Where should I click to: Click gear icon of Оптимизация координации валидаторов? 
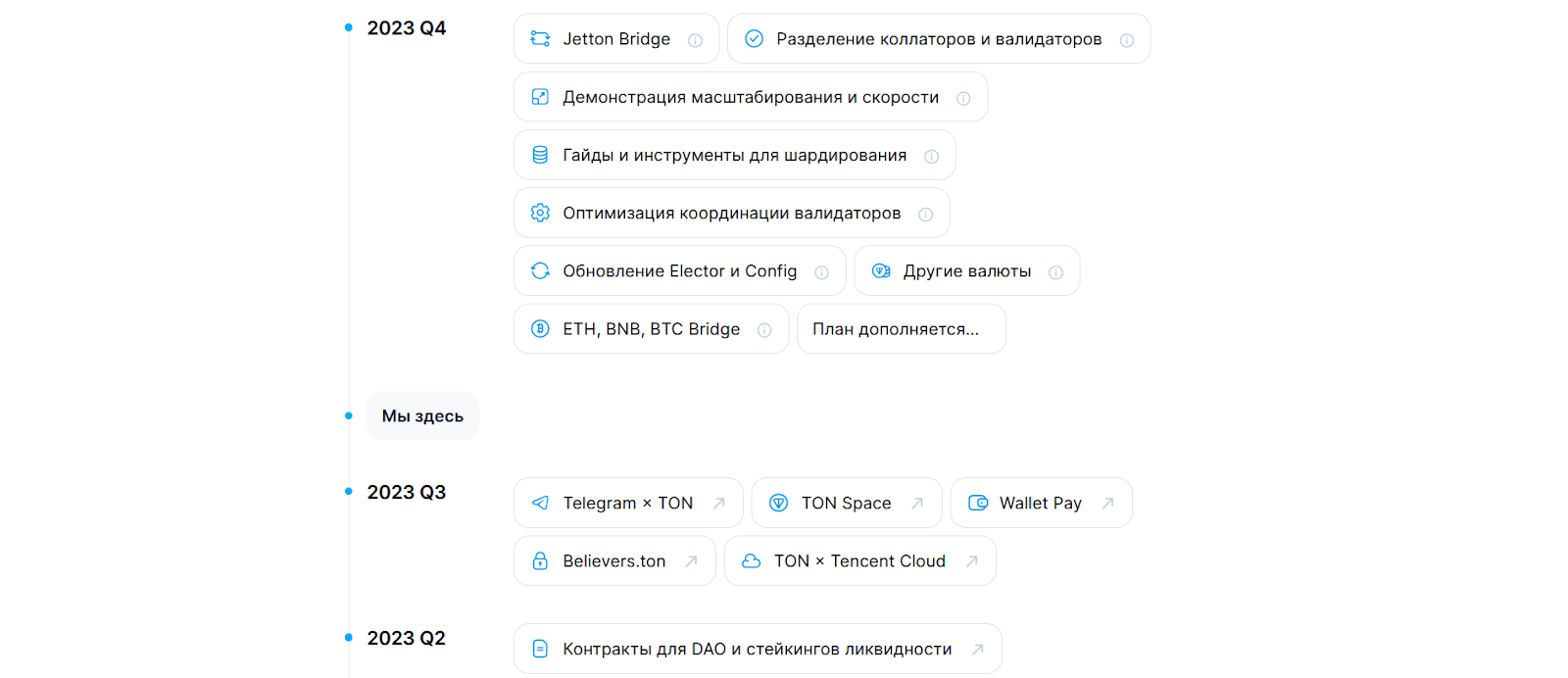540,213
